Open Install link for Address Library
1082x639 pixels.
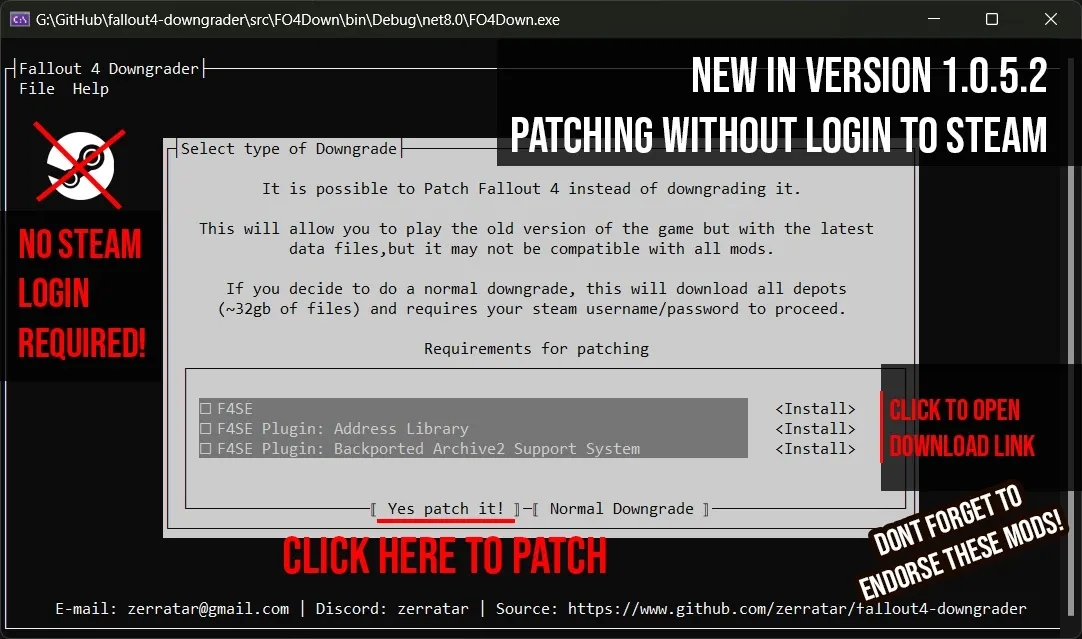tap(815, 429)
